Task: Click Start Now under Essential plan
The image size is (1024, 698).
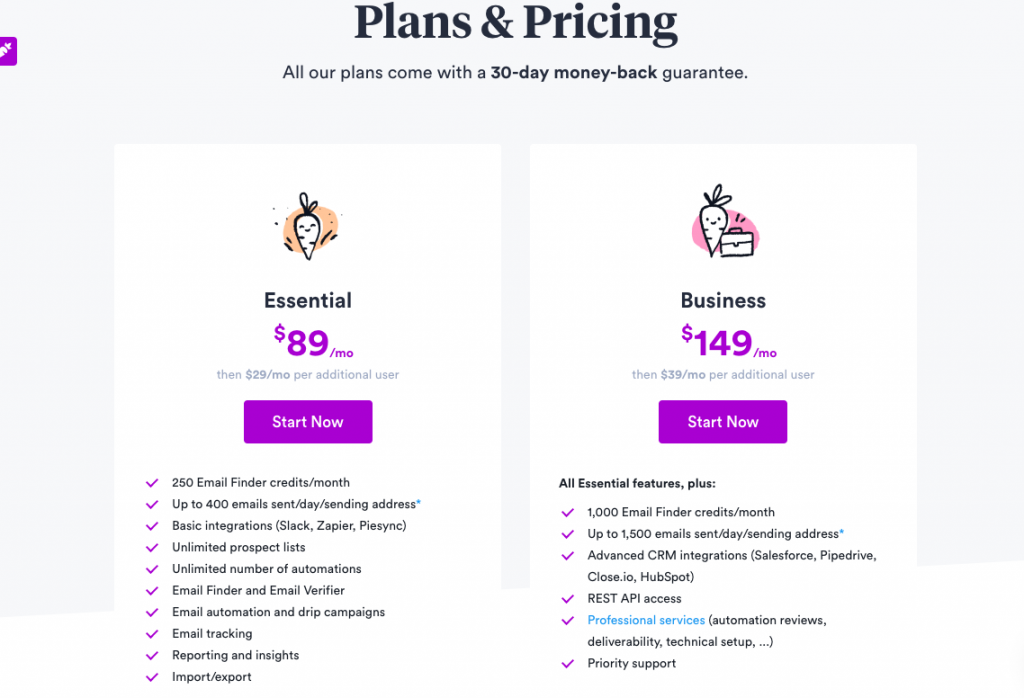Action: tap(308, 422)
